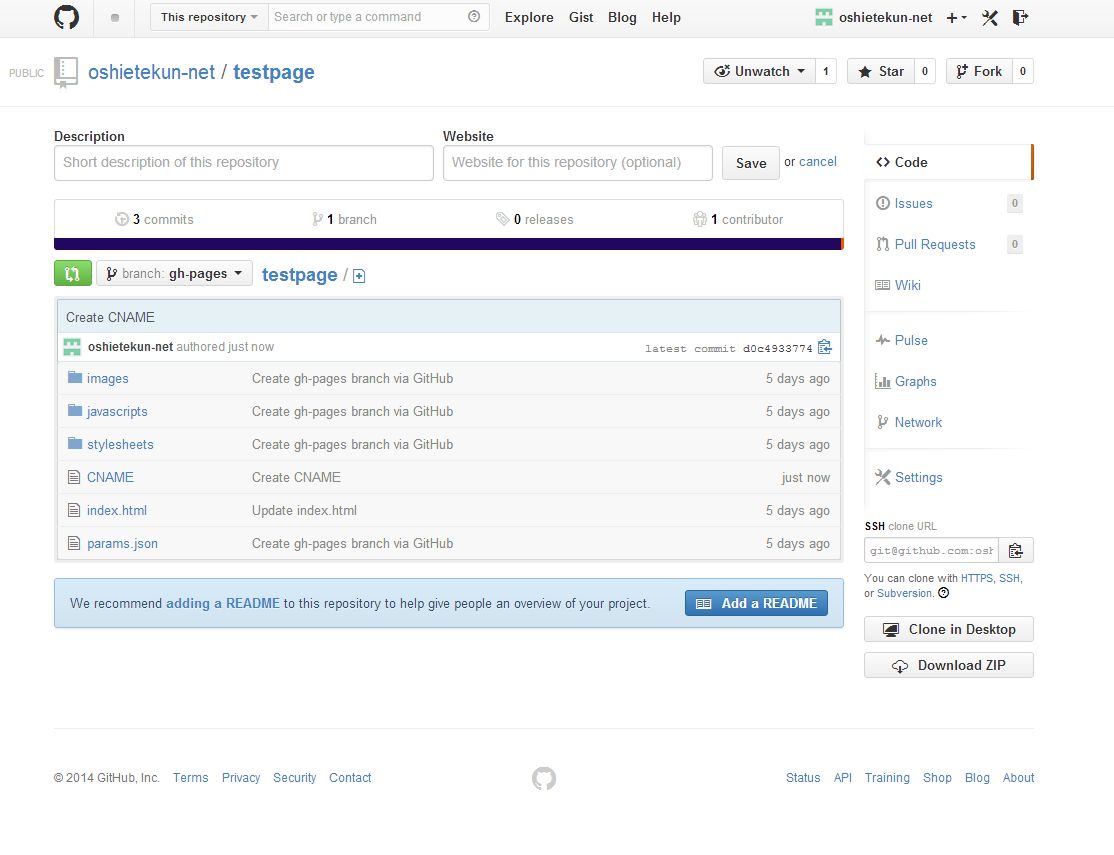Cancel editing the repository description
The height and width of the screenshot is (855, 1114).
point(818,161)
